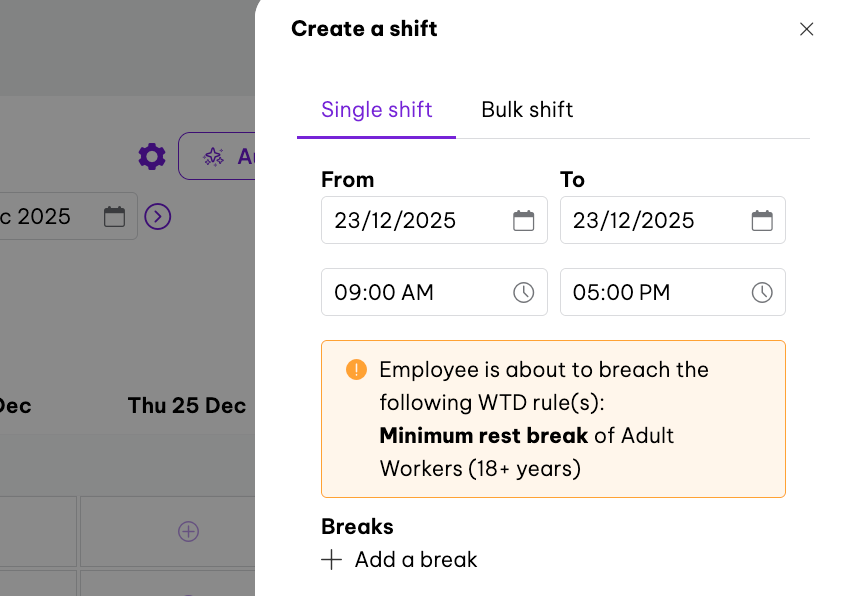Close the Create a shift panel
The image size is (844, 596).
[x=806, y=29]
